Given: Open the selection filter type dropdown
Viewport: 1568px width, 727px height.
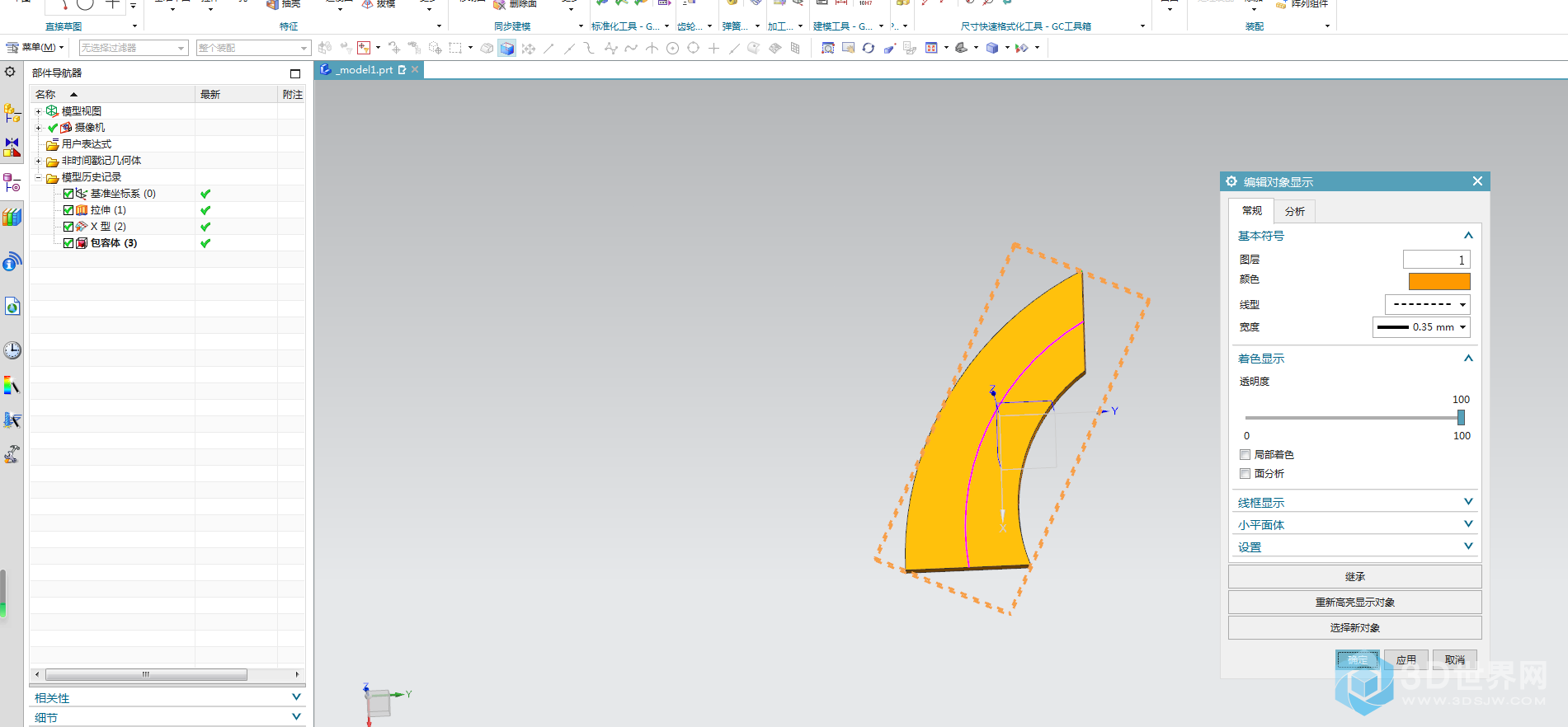Looking at the screenshot, I should pyautogui.click(x=134, y=48).
